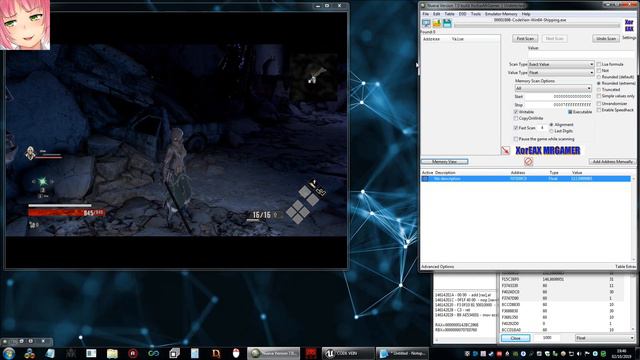Open the Table menu
This screenshot has height=360, width=640.
point(449,14)
